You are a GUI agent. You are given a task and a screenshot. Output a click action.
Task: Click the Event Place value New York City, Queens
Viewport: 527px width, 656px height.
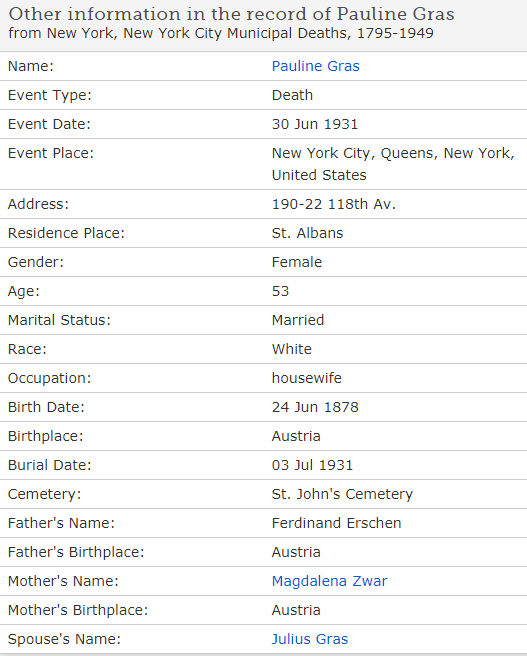tap(393, 164)
